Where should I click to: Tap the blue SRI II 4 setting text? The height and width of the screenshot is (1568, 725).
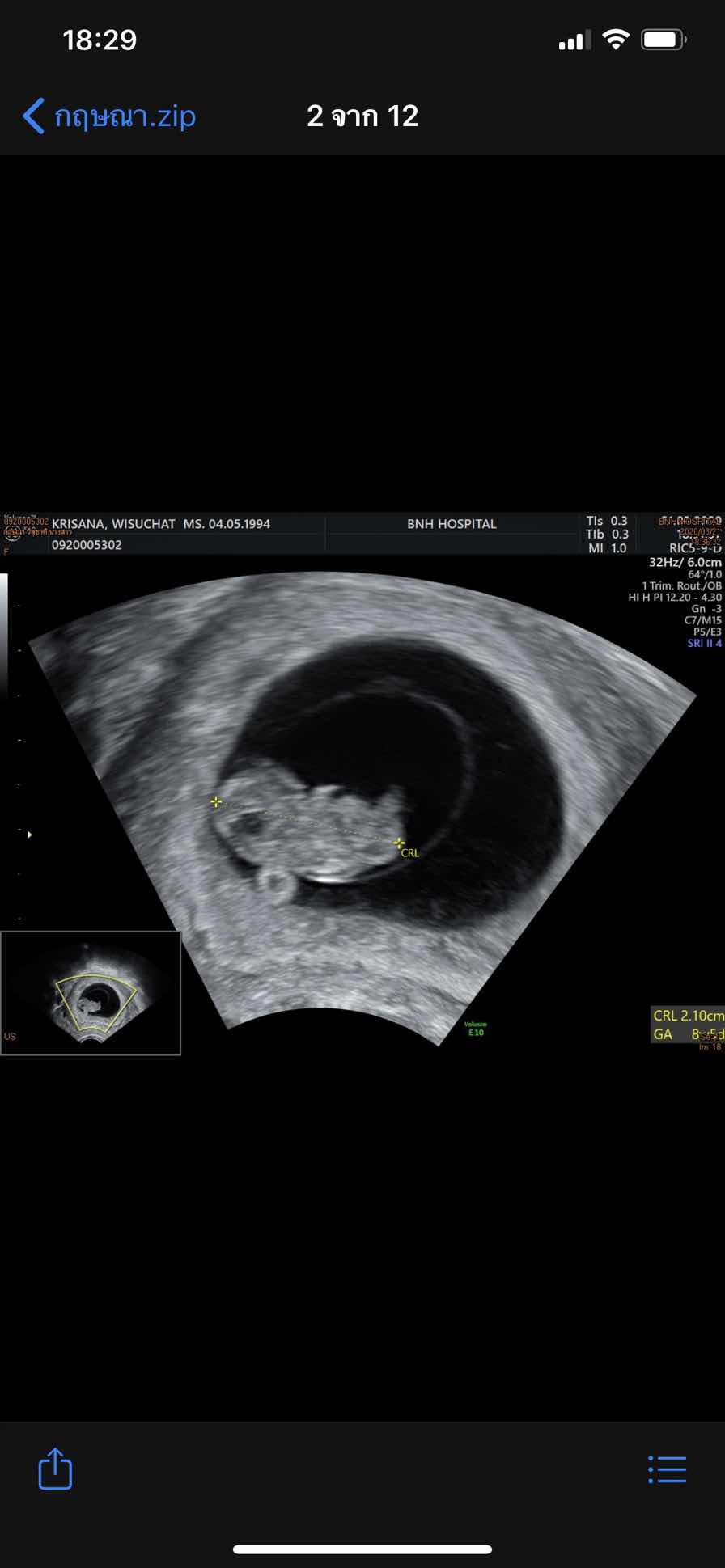click(x=704, y=644)
